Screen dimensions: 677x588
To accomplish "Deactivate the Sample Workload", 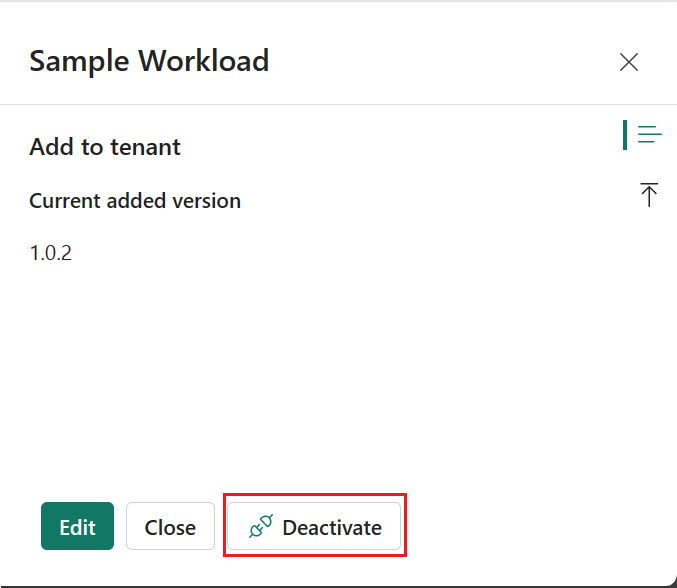I will [314, 526].
